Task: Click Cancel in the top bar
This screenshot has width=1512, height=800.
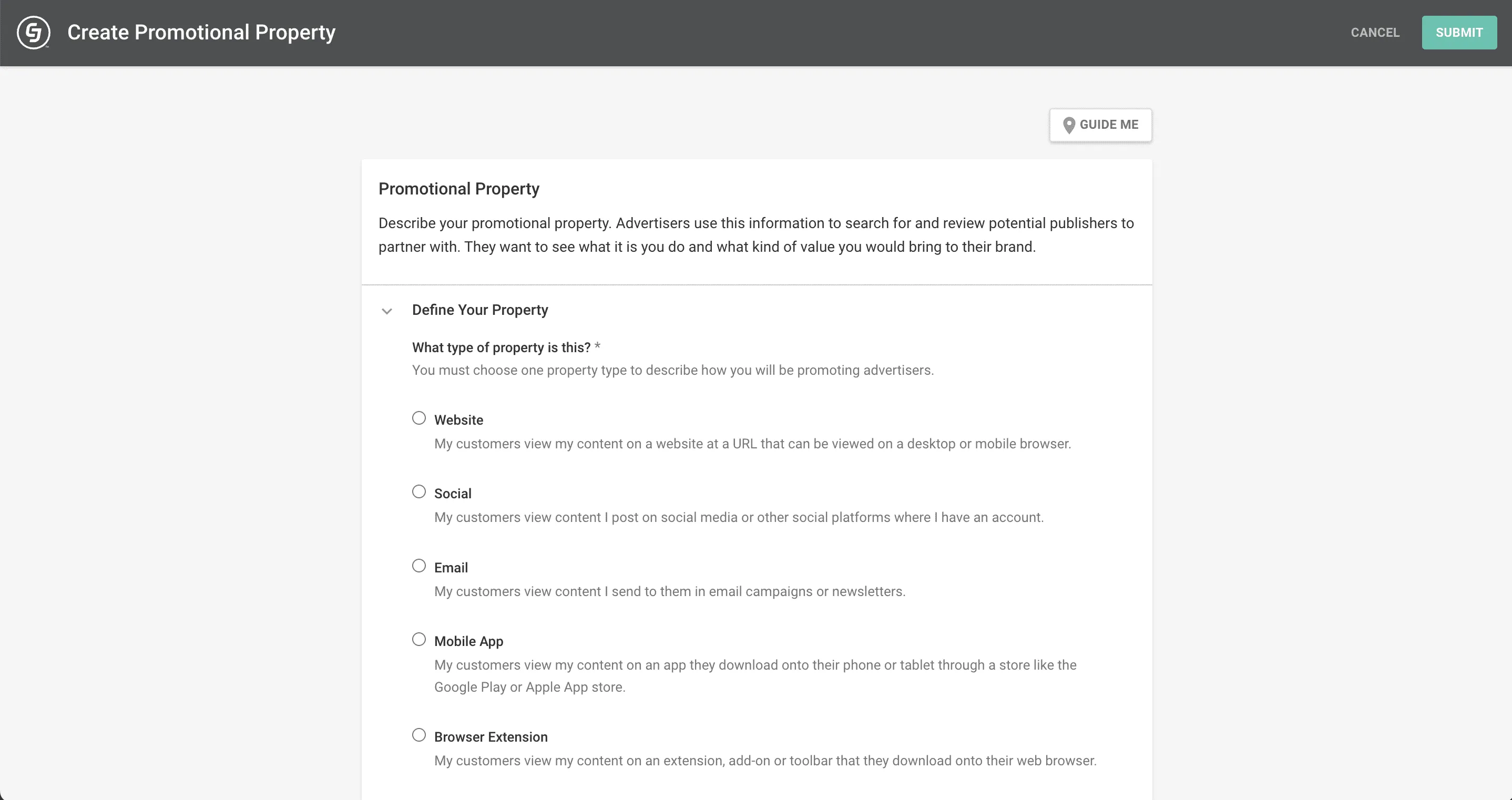Action: coord(1375,32)
